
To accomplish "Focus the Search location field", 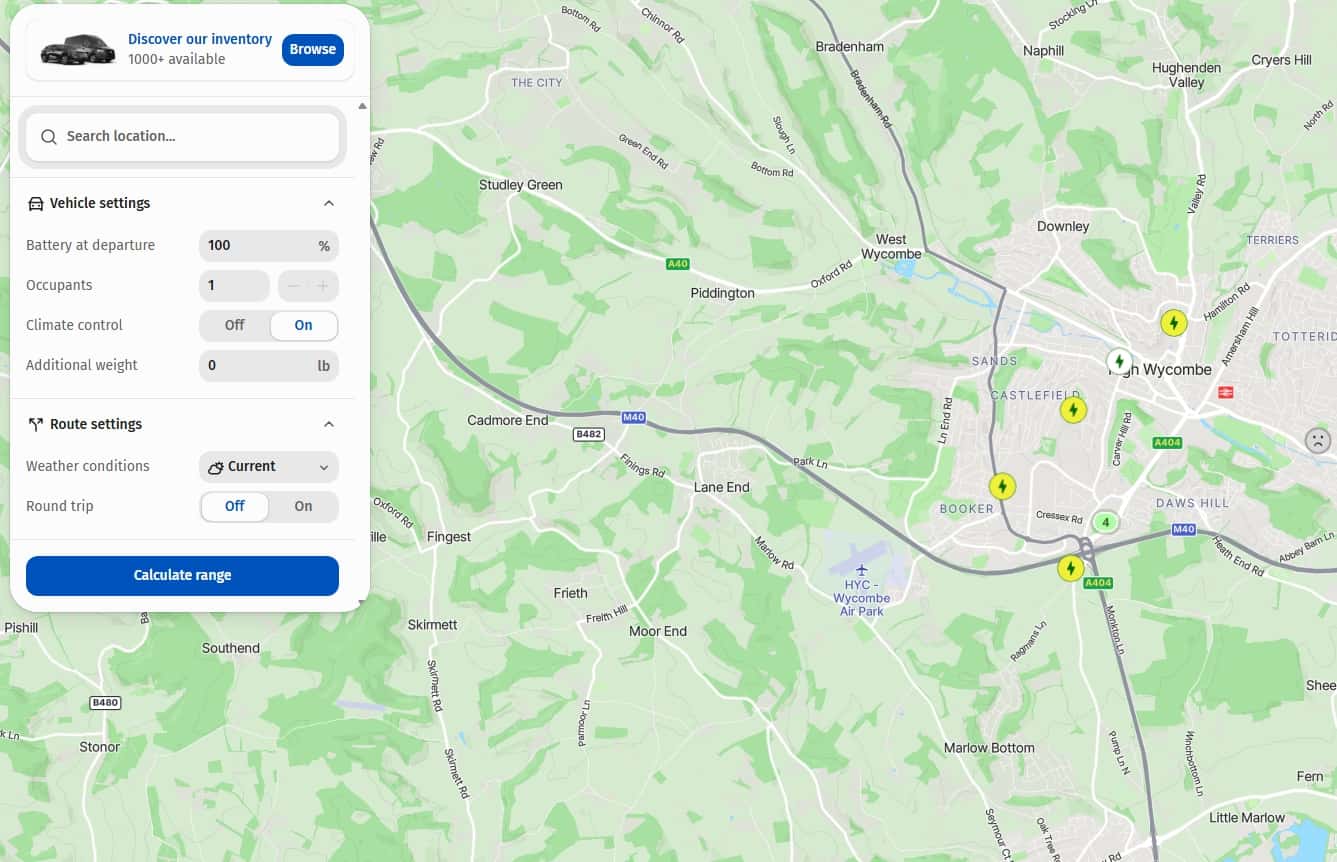I will tap(182, 137).
